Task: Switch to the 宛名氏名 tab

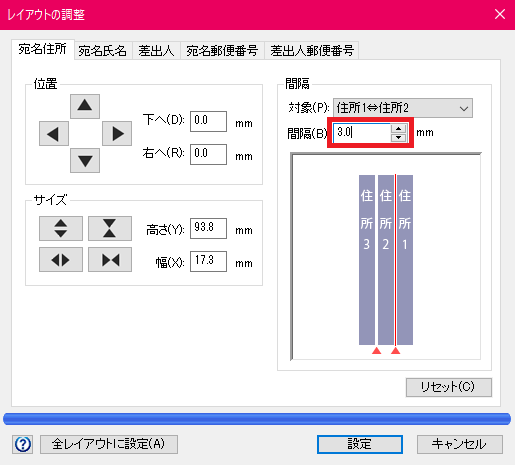Action: (x=103, y=51)
